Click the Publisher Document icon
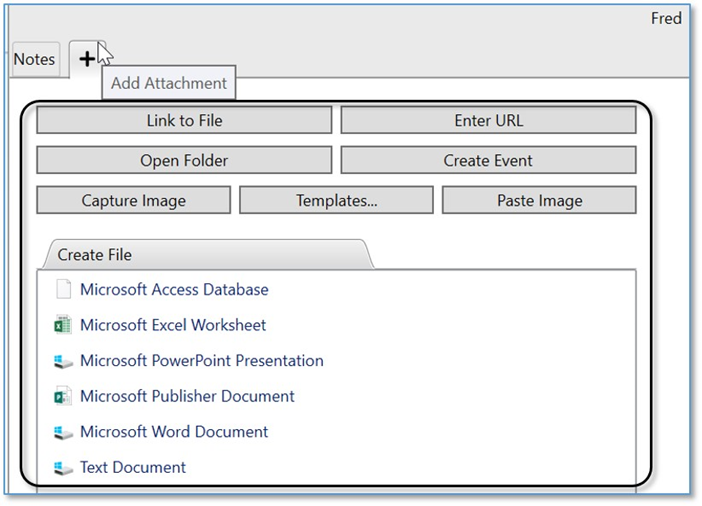The image size is (702, 506). [63, 396]
